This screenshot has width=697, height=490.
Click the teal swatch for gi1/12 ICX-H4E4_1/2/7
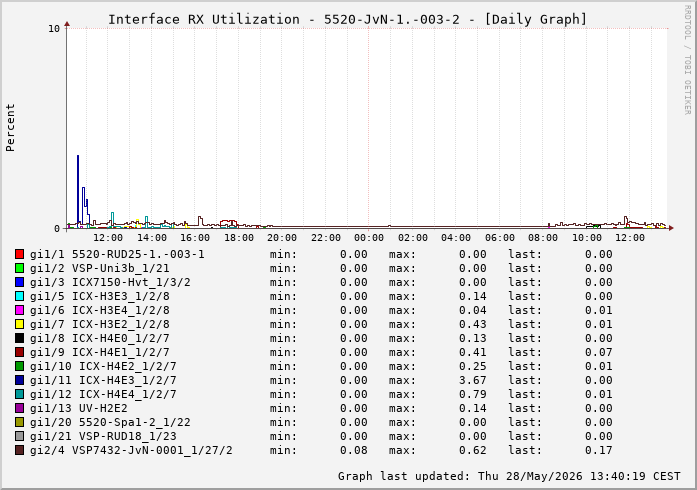click(x=19, y=394)
